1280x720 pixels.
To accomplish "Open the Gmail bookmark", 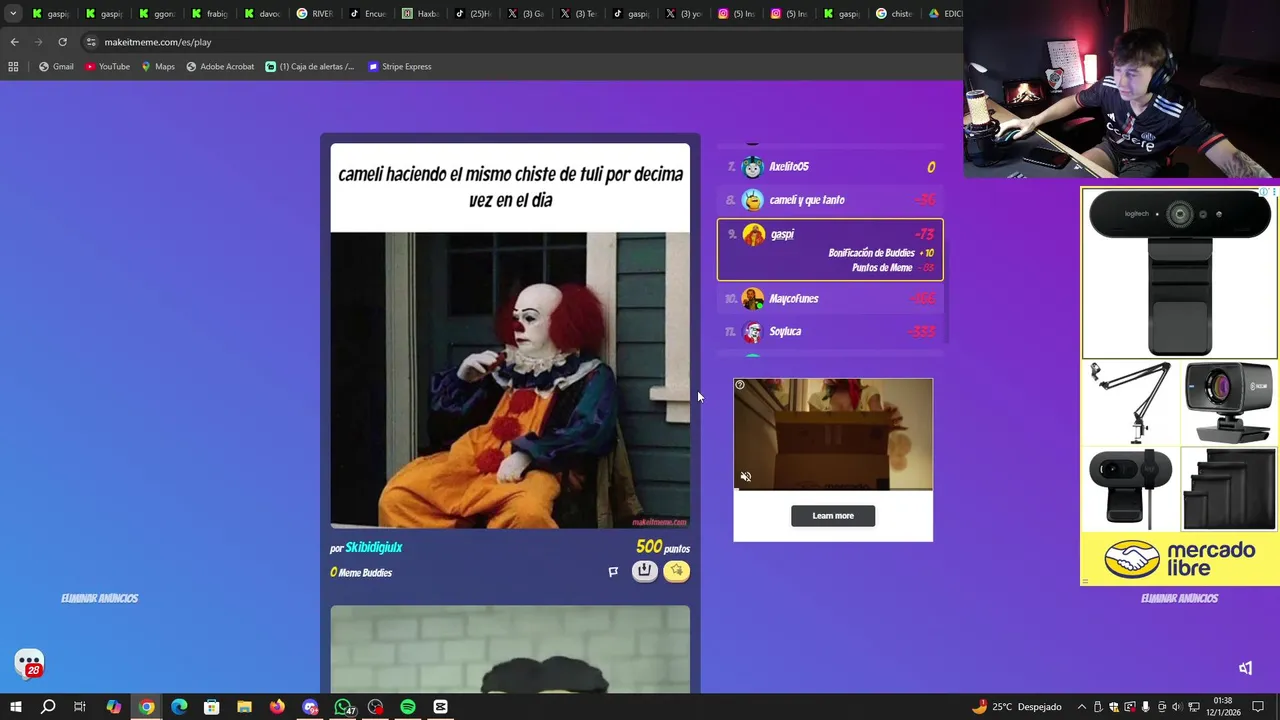I will click(56, 67).
